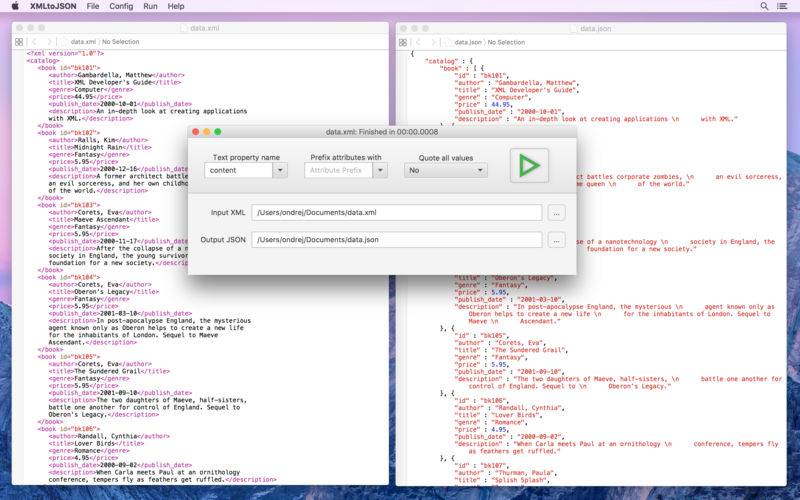Open the XMLtoJSON application menu
The width and height of the screenshot is (800, 500).
click(x=53, y=6)
